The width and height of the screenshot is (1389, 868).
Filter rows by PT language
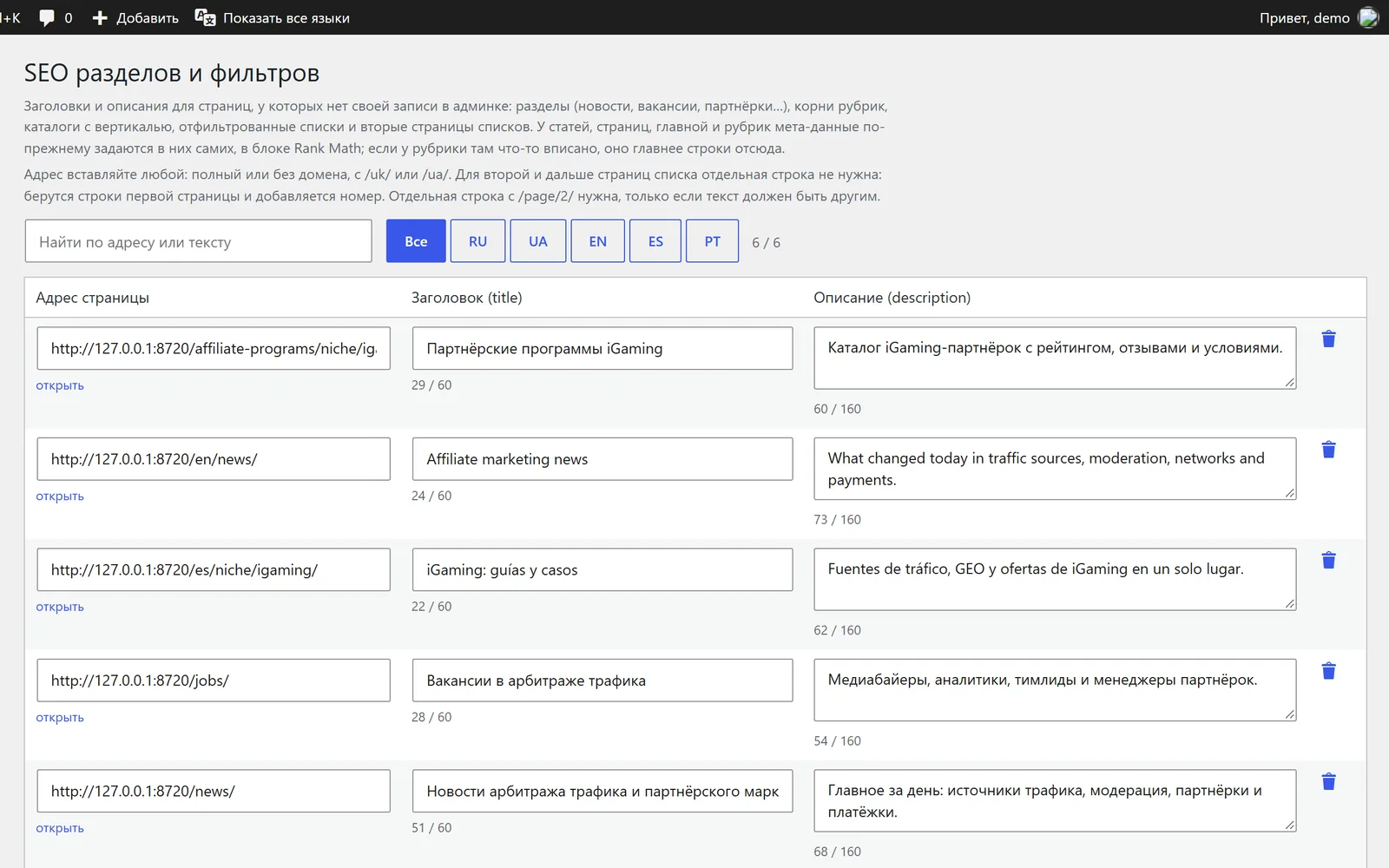(713, 241)
